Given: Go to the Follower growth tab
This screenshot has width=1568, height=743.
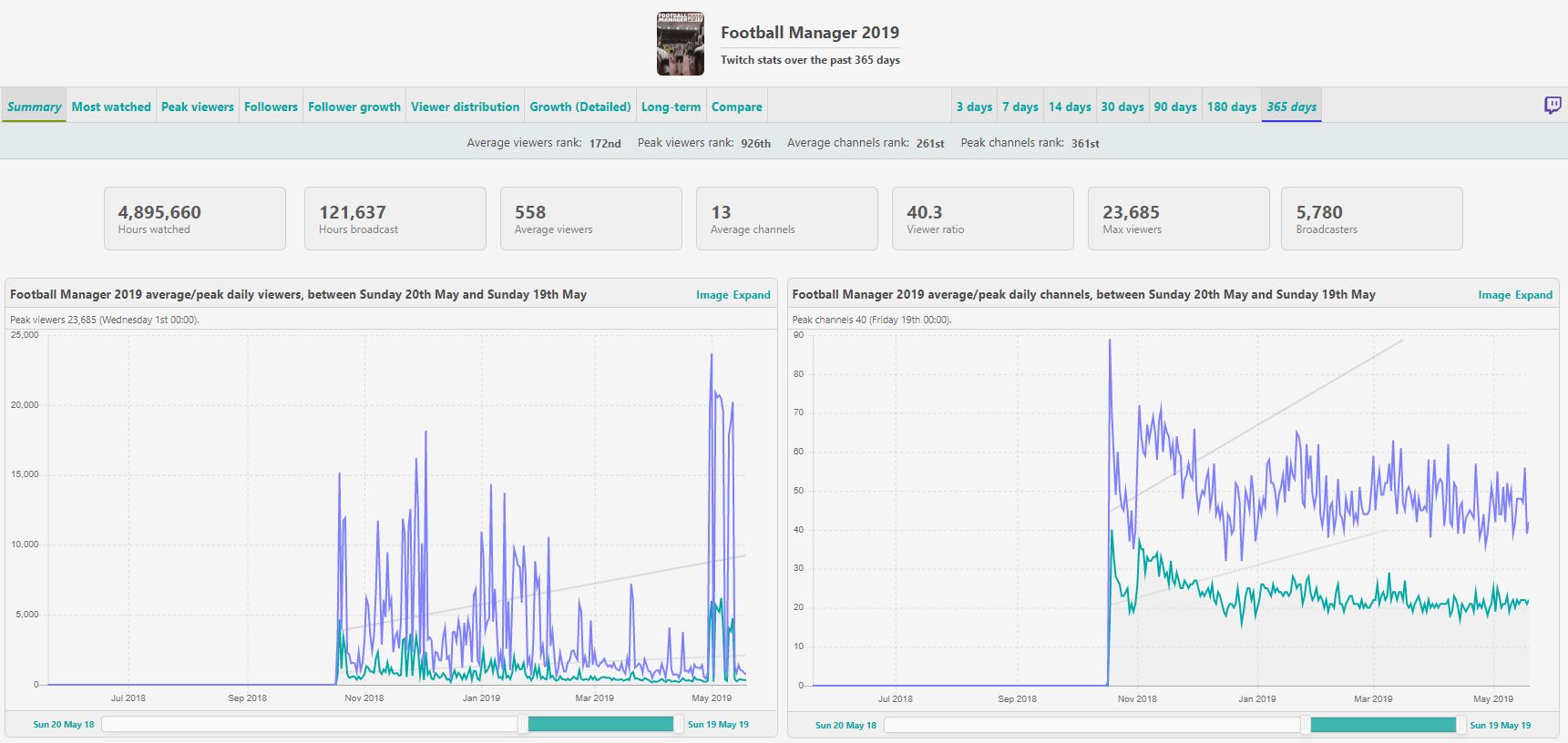Looking at the screenshot, I should coord(354,107).
